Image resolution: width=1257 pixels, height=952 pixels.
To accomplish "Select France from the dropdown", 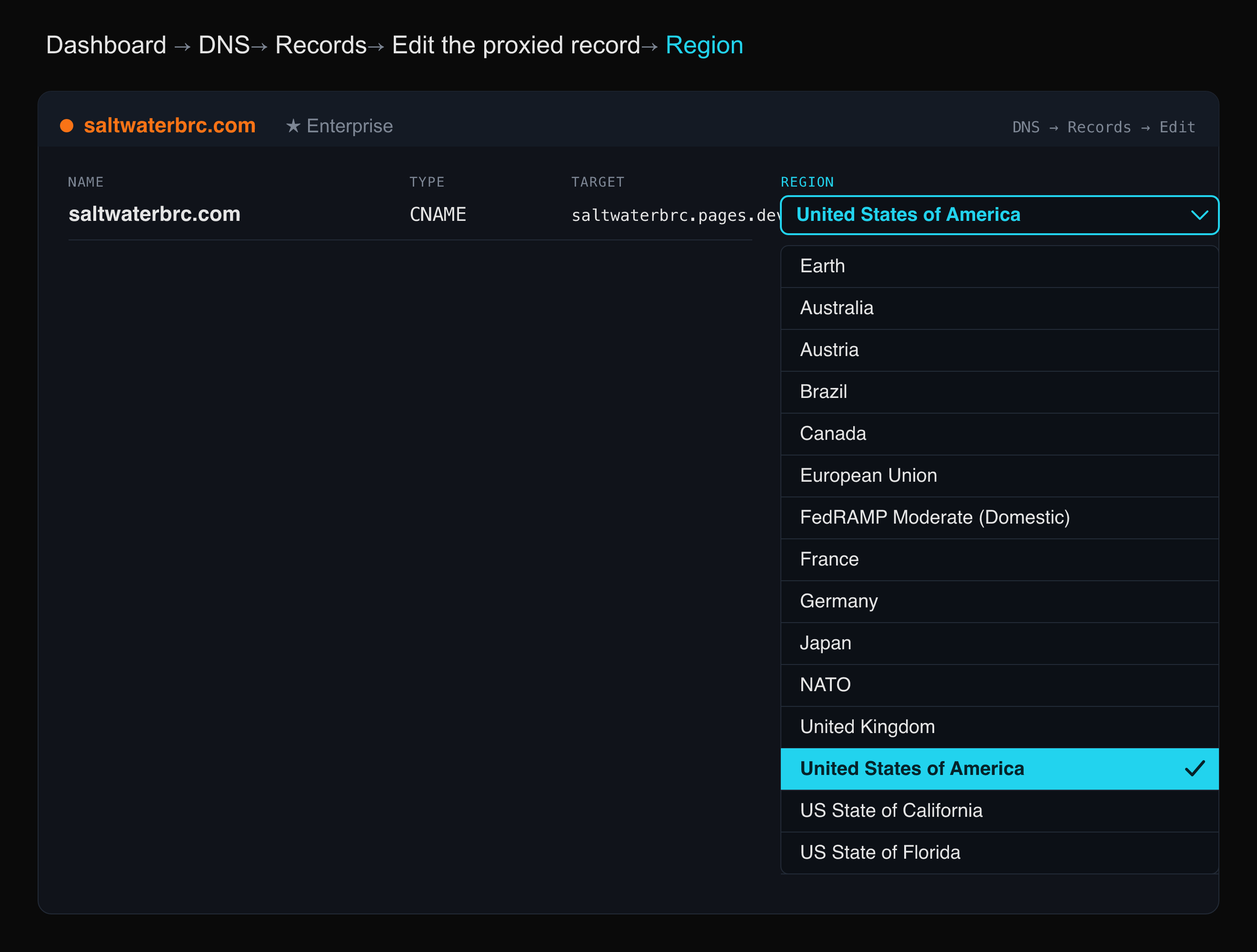I will pos(999,560).
